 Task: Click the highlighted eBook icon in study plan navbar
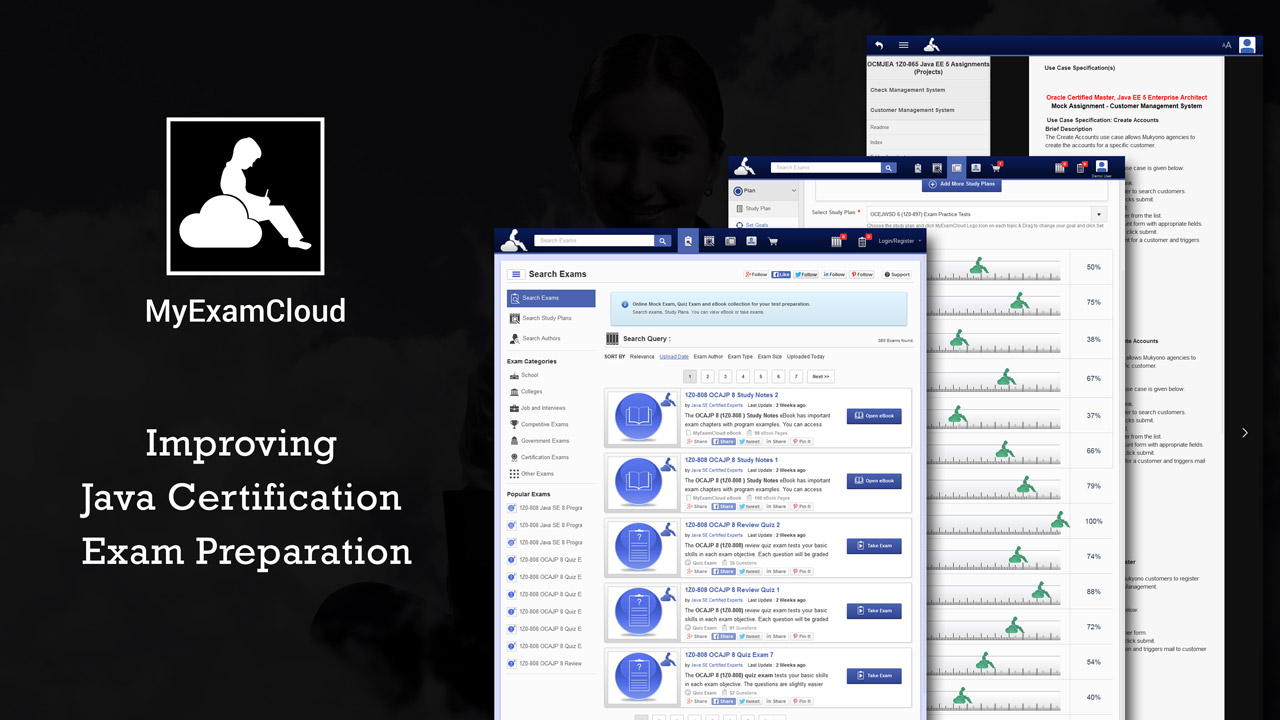957,168
